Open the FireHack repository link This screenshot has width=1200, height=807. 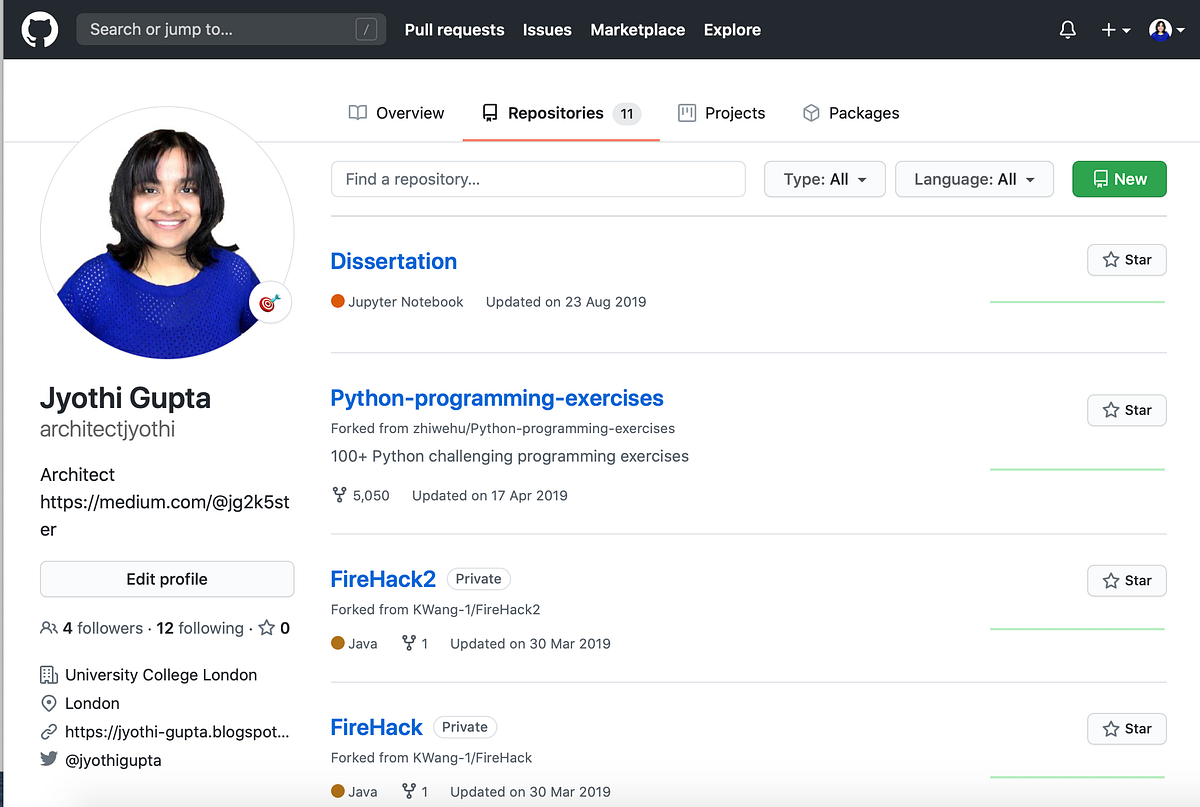coord(376,727)
